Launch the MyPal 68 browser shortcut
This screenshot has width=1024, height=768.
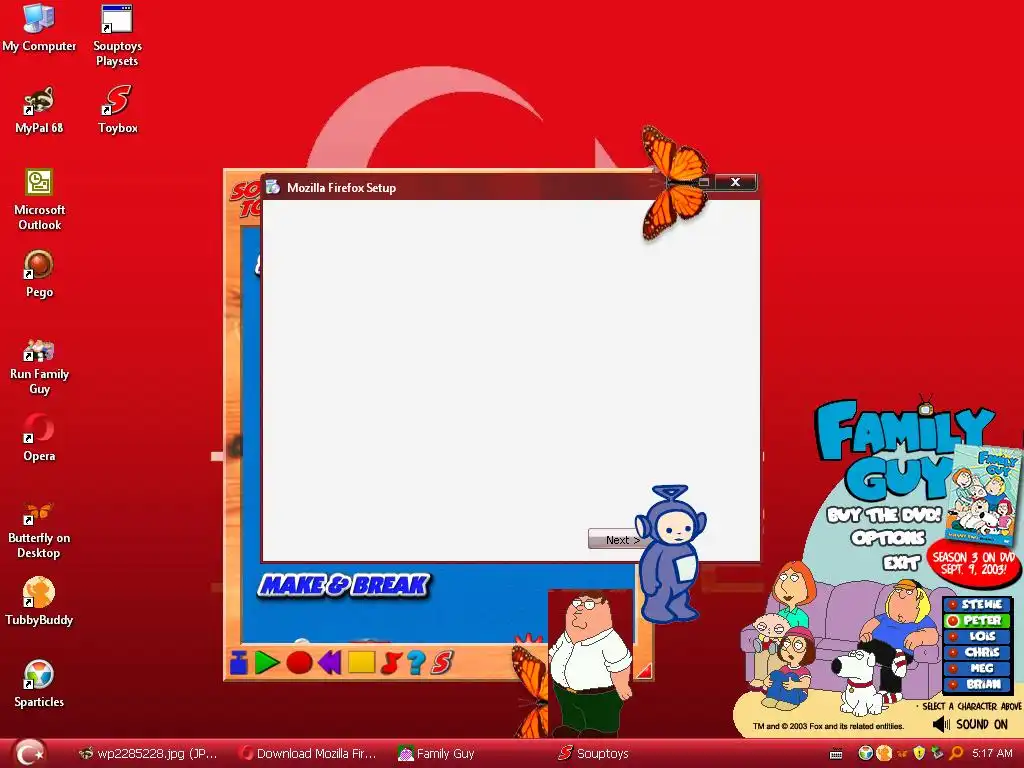tap(39, 110)
